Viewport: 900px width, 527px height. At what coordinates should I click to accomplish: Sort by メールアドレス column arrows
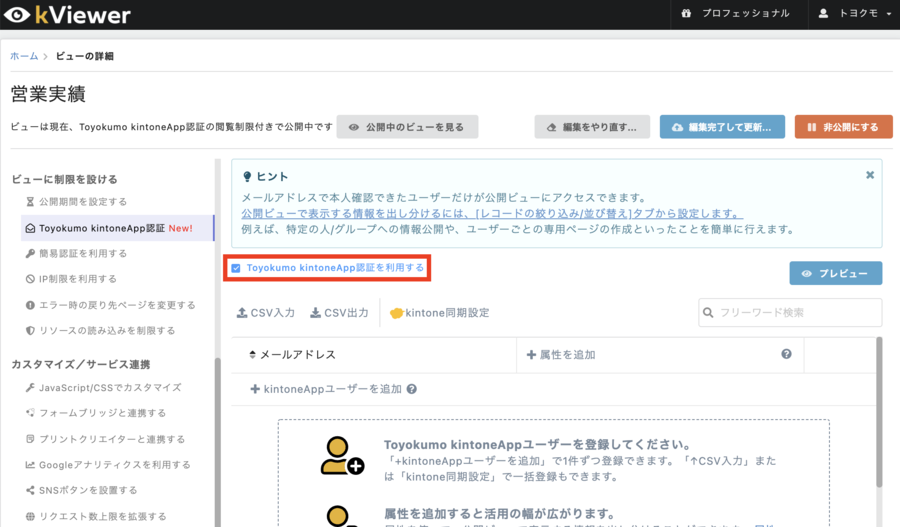[x=252, y=355]
